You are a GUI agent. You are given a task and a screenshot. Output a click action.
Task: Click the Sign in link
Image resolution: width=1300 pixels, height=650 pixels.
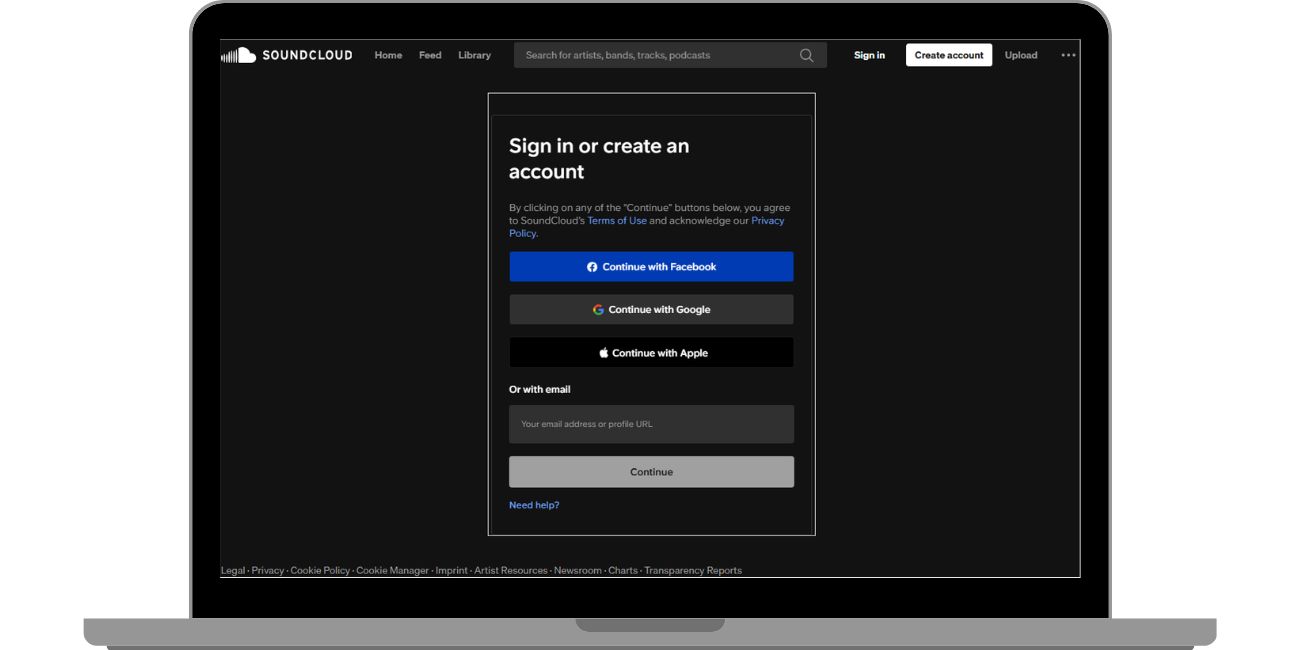(x=868, y=55)
